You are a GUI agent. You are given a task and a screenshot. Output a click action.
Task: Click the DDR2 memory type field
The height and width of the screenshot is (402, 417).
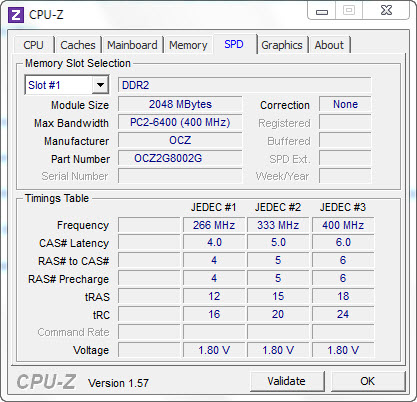245,85
